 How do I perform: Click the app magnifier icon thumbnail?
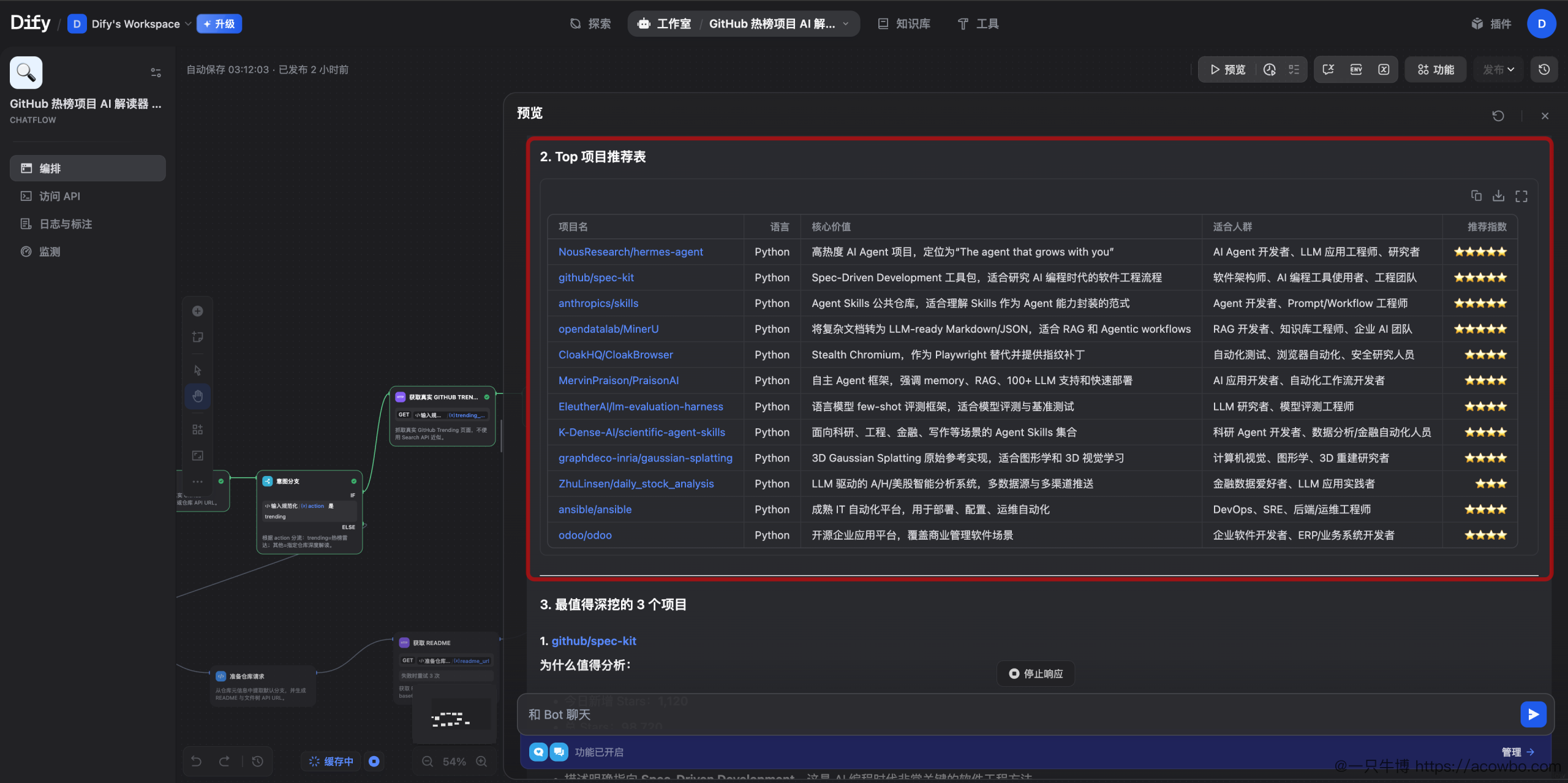tap(26, 72)
